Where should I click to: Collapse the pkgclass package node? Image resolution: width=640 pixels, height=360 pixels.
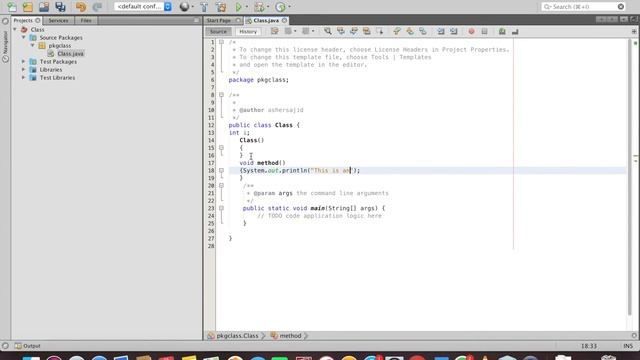pyautogui.click(x=33, y=45)
